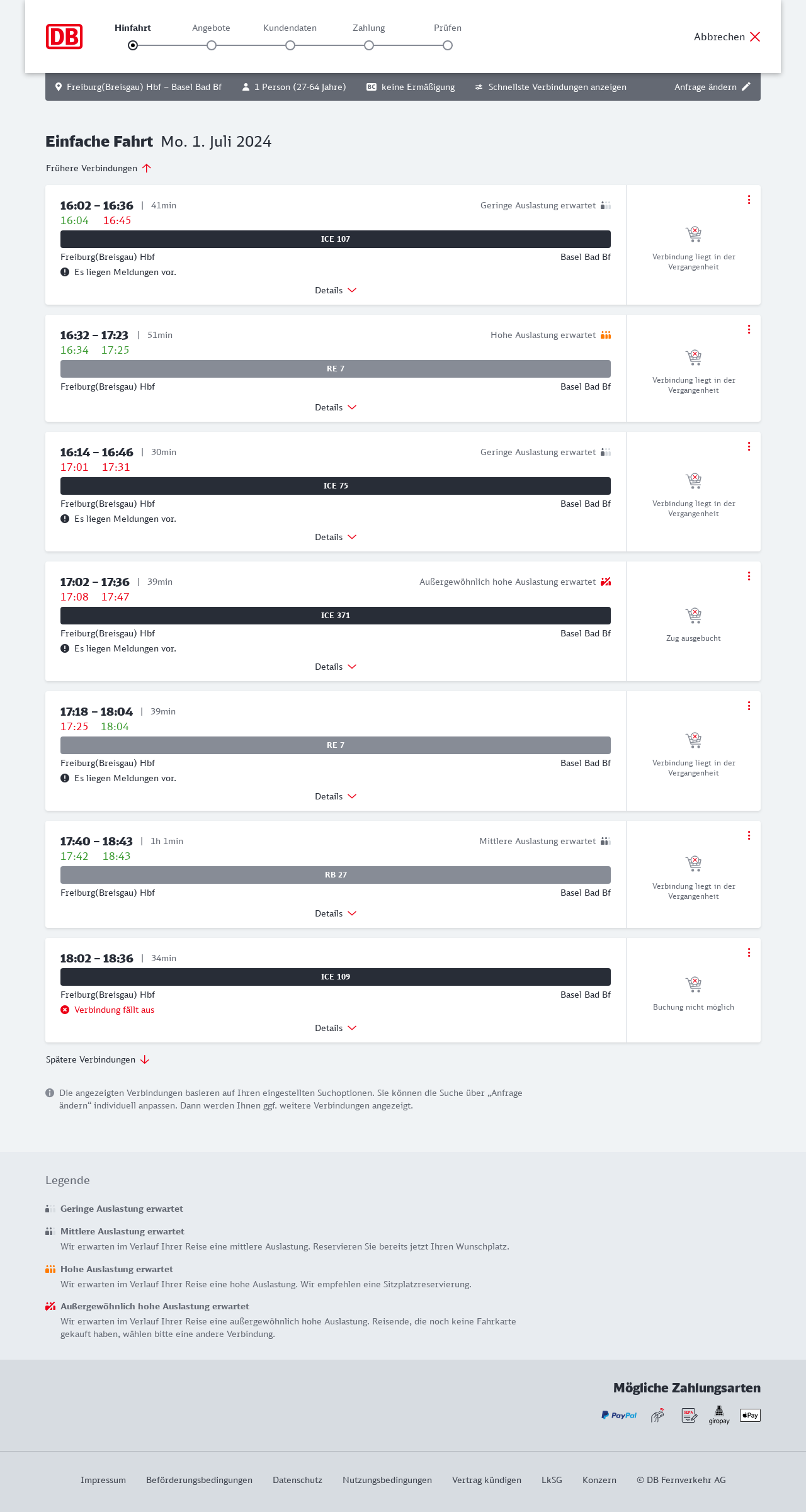Expand Details for ICE 107 connection
Viewport: 806px width, 1512px height.
coord(336,290)
